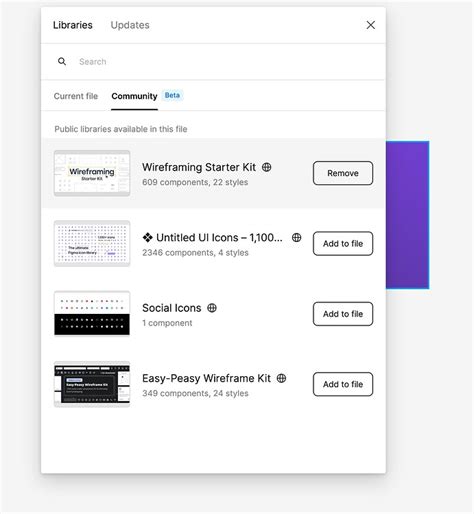This screenshot has width=474, height=514.
Task: Add Untitled UI Icons to file
Action: [x=343, y=243]
